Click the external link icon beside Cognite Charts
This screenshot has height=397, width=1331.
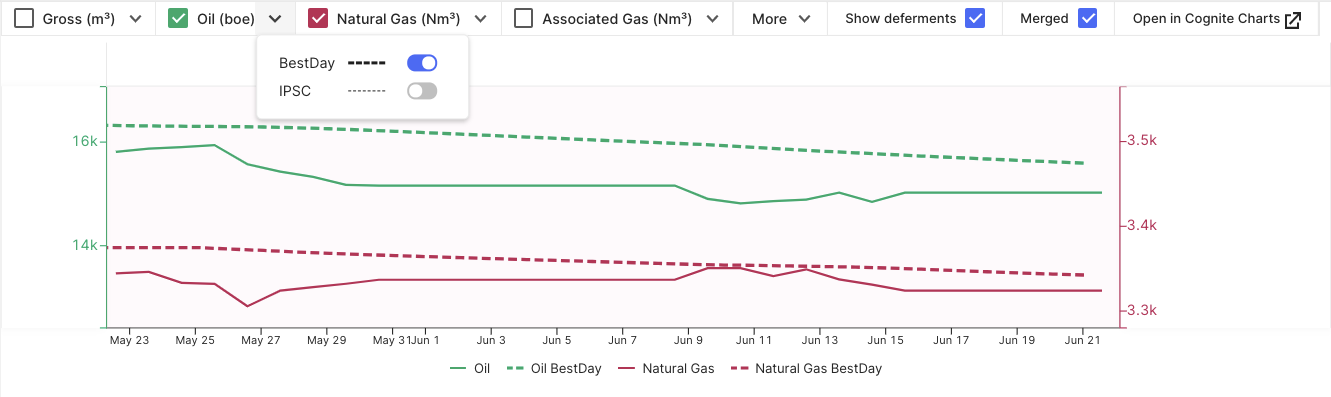(1293, 19)
